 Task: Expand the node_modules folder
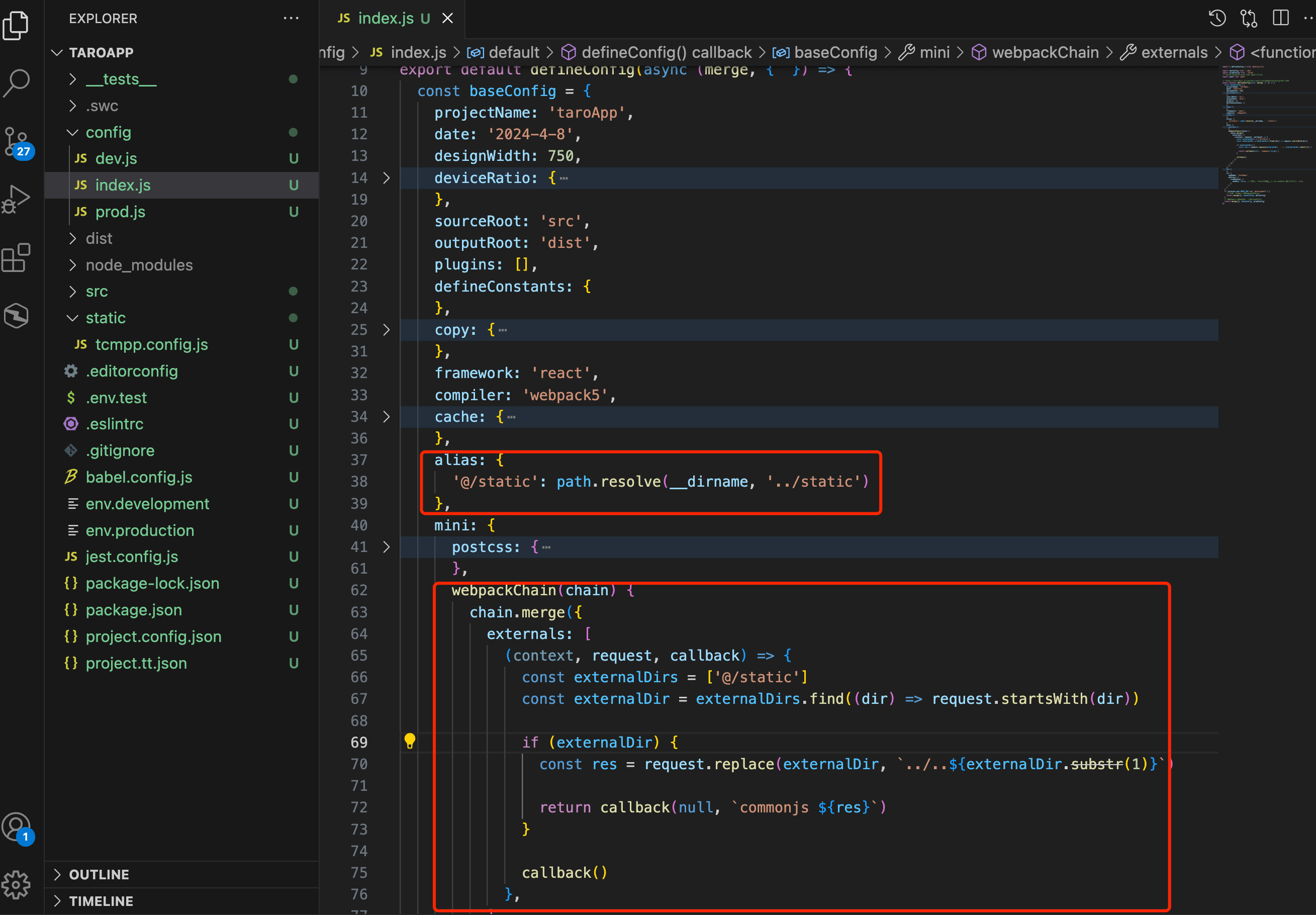point(139,265)
